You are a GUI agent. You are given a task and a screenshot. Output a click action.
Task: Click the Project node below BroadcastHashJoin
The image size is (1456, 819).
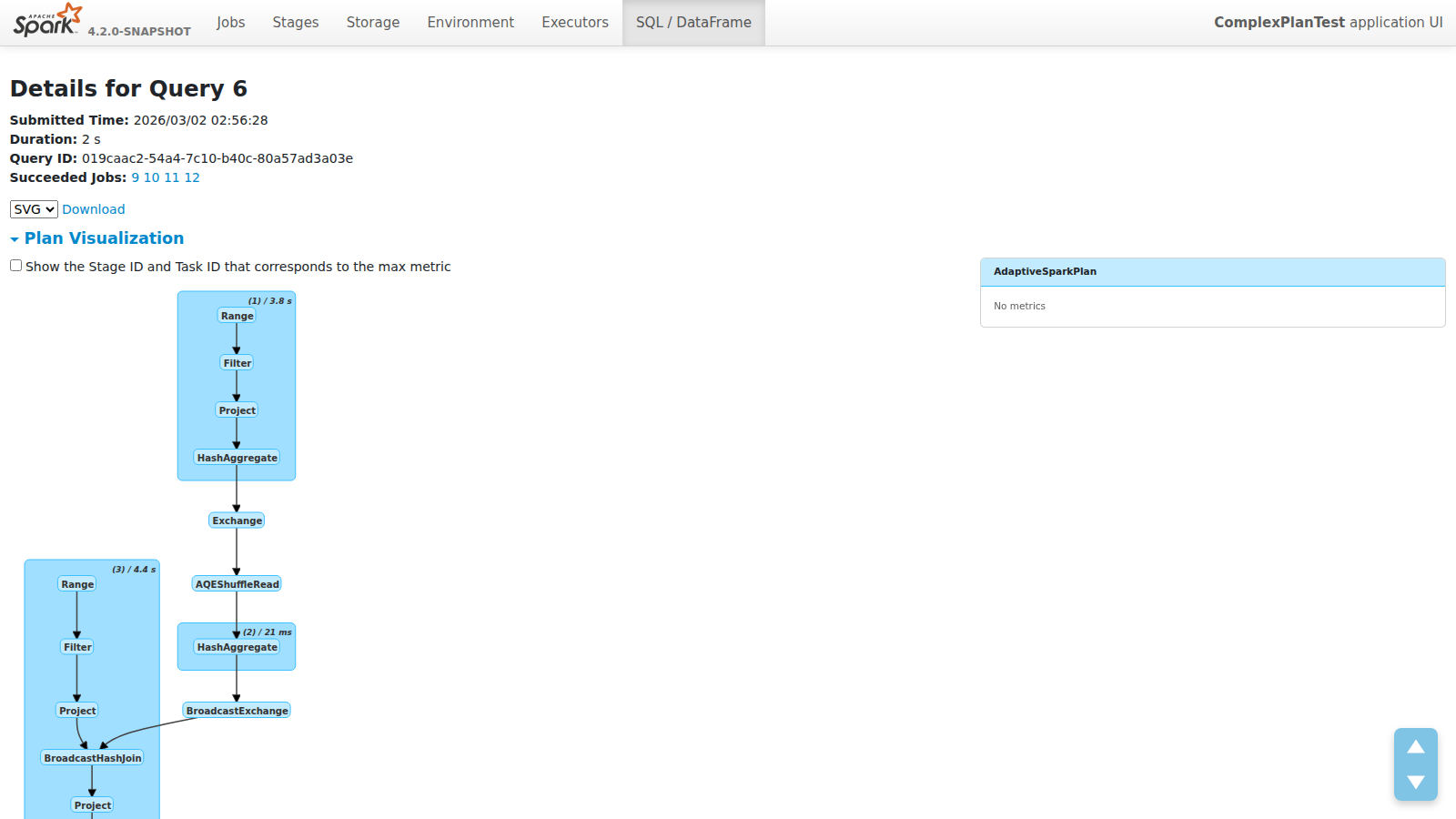coord(92,804)
